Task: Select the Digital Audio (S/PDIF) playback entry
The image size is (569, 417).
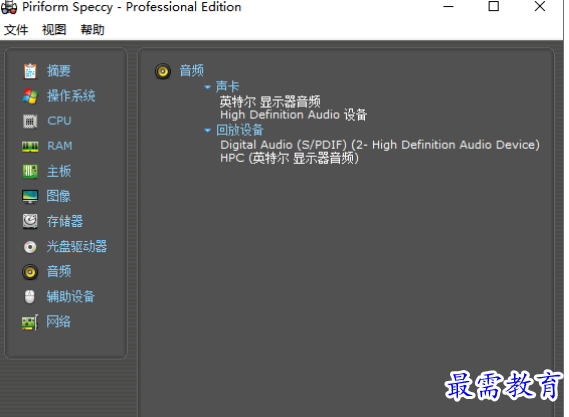Action: [380, 145]
